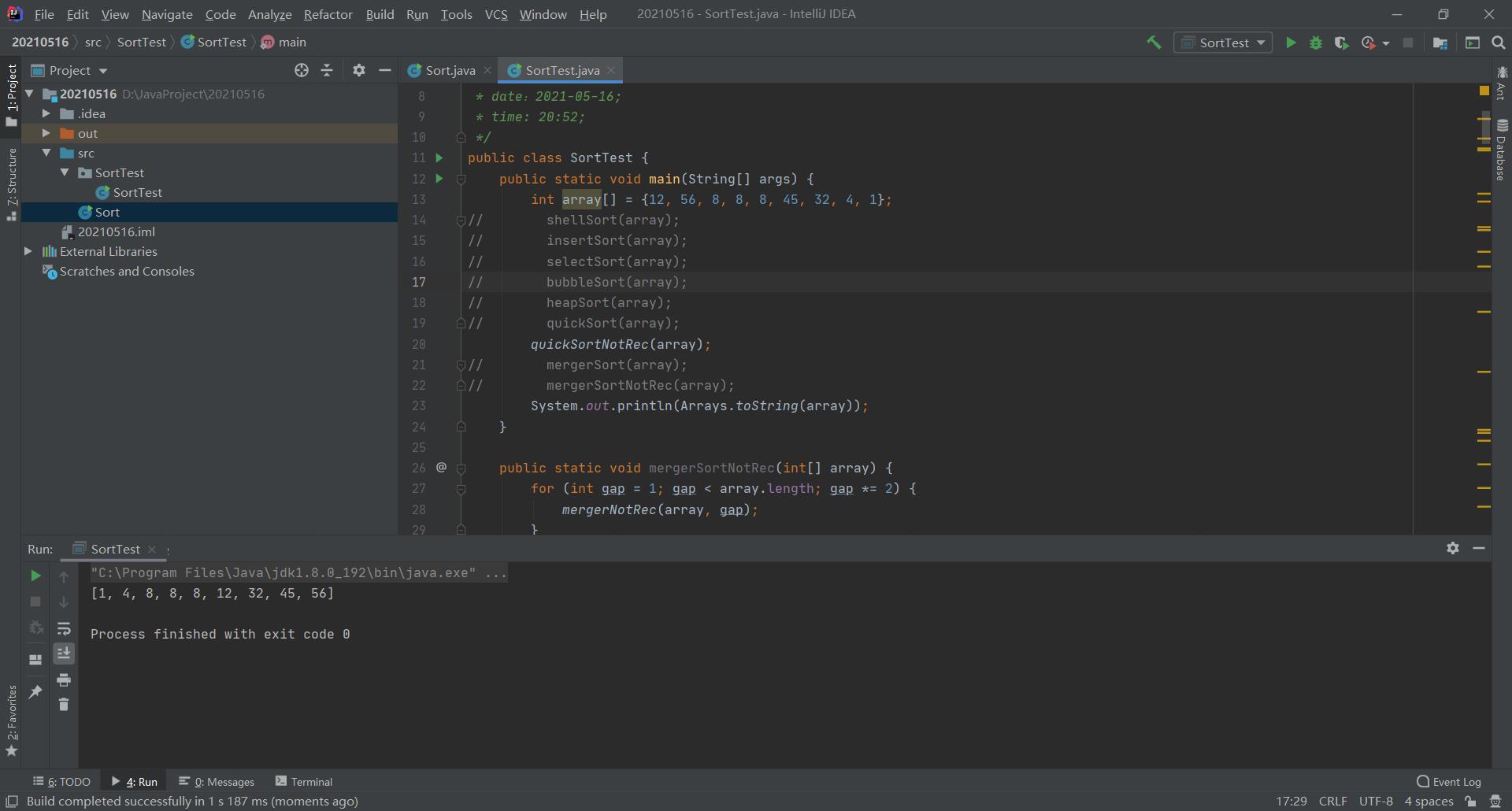Click the Run Anything toolbar icon
Viewport: 1512px width, 811px height.
tap(1473, 43)
